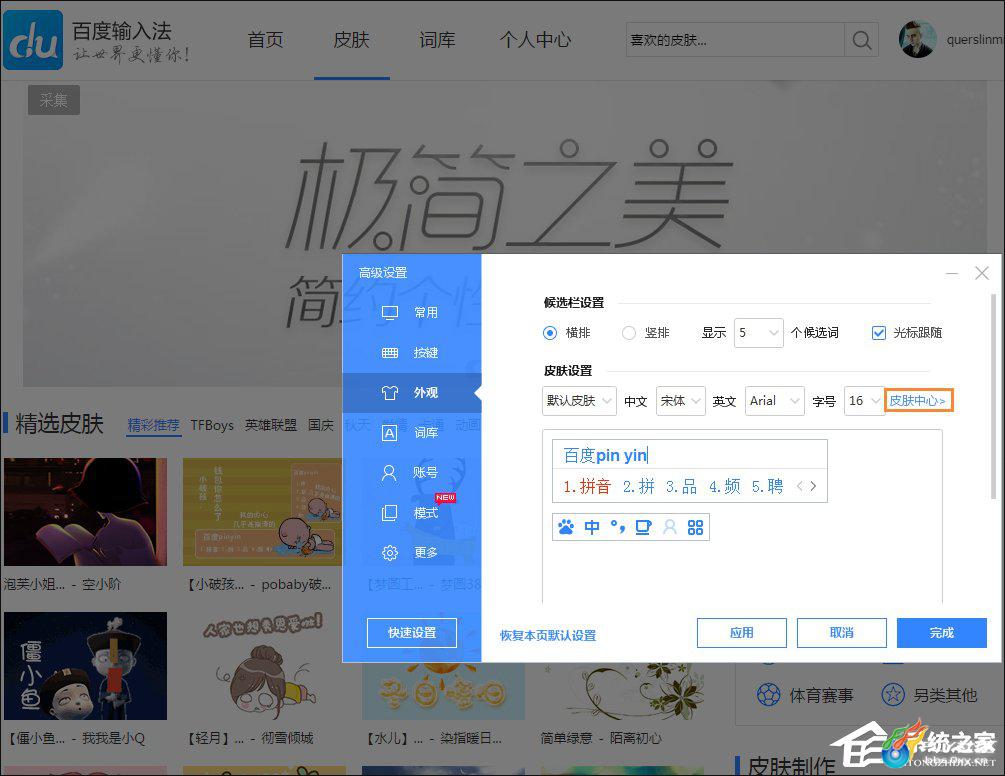Screen dimensions: 1005x776
Task: Click the 应用 apply button
Action: click(742, 632)
